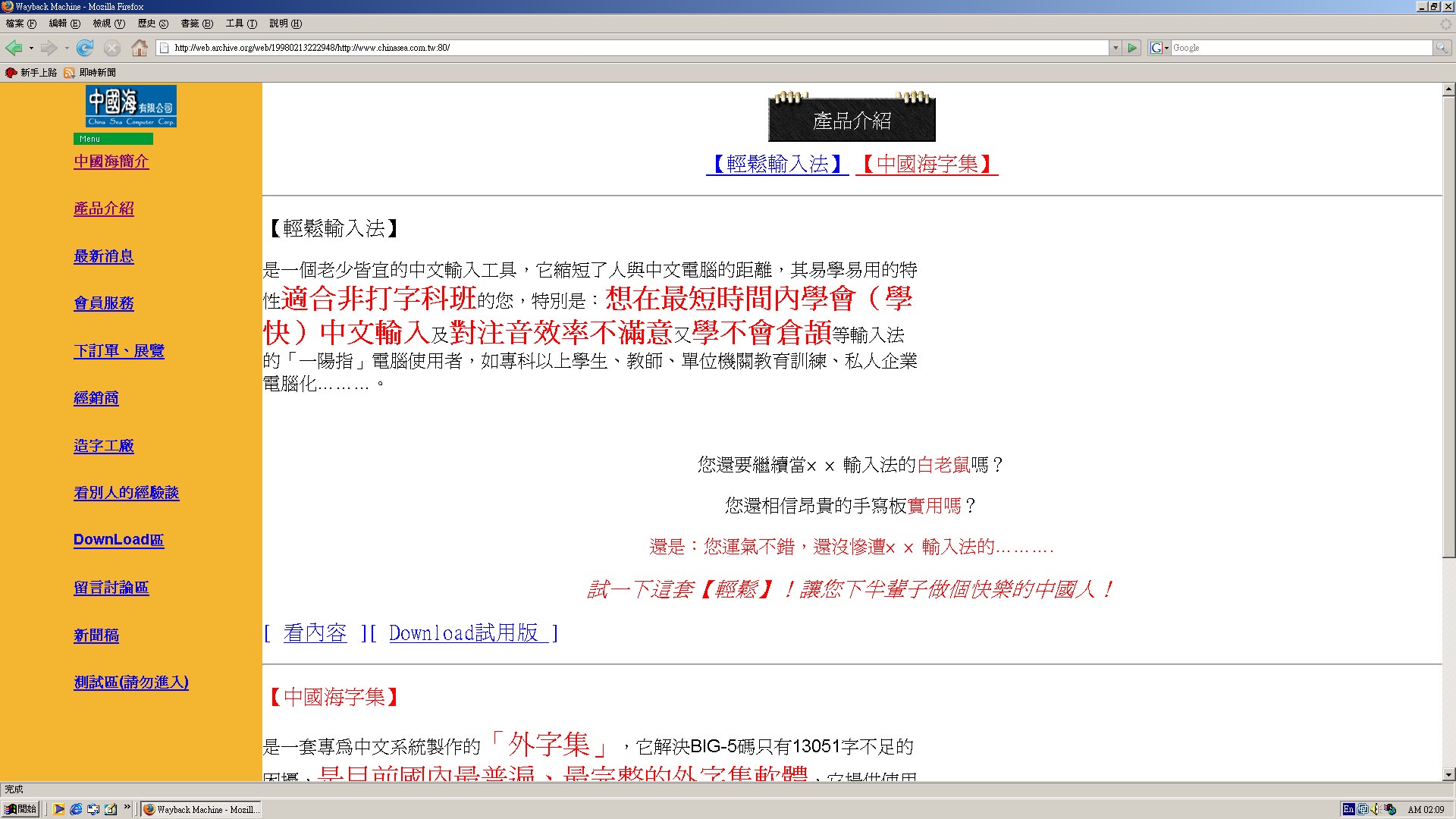1456x819 pixels.
Task: Click the 【中國海字集】 top link
Action: pos(927,164)
